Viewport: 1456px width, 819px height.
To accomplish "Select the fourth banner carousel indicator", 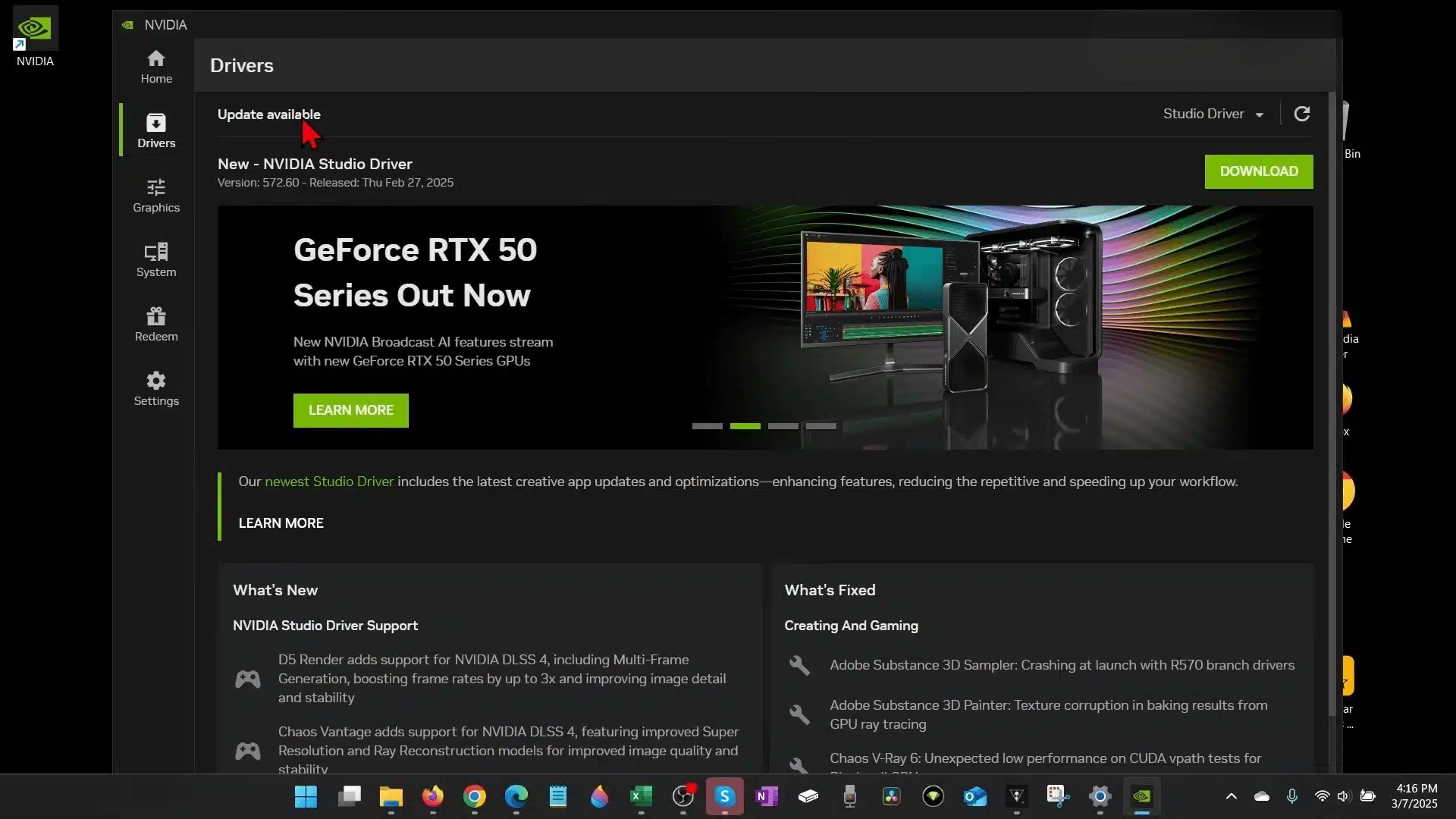I will click(821, 426).
